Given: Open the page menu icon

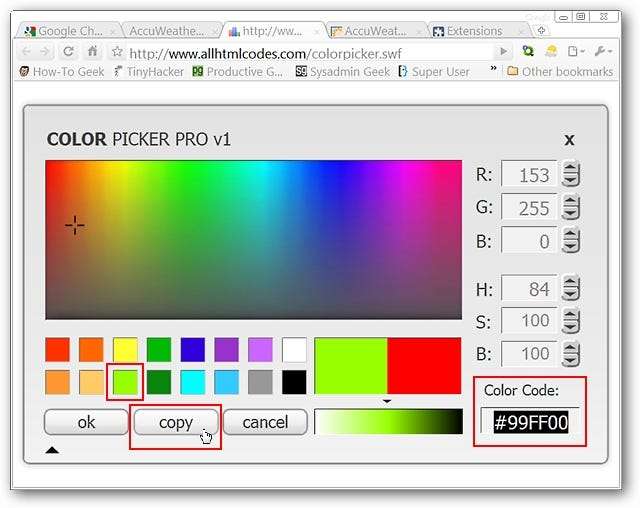Looking at the screenshot, I should tap(576, 52).
